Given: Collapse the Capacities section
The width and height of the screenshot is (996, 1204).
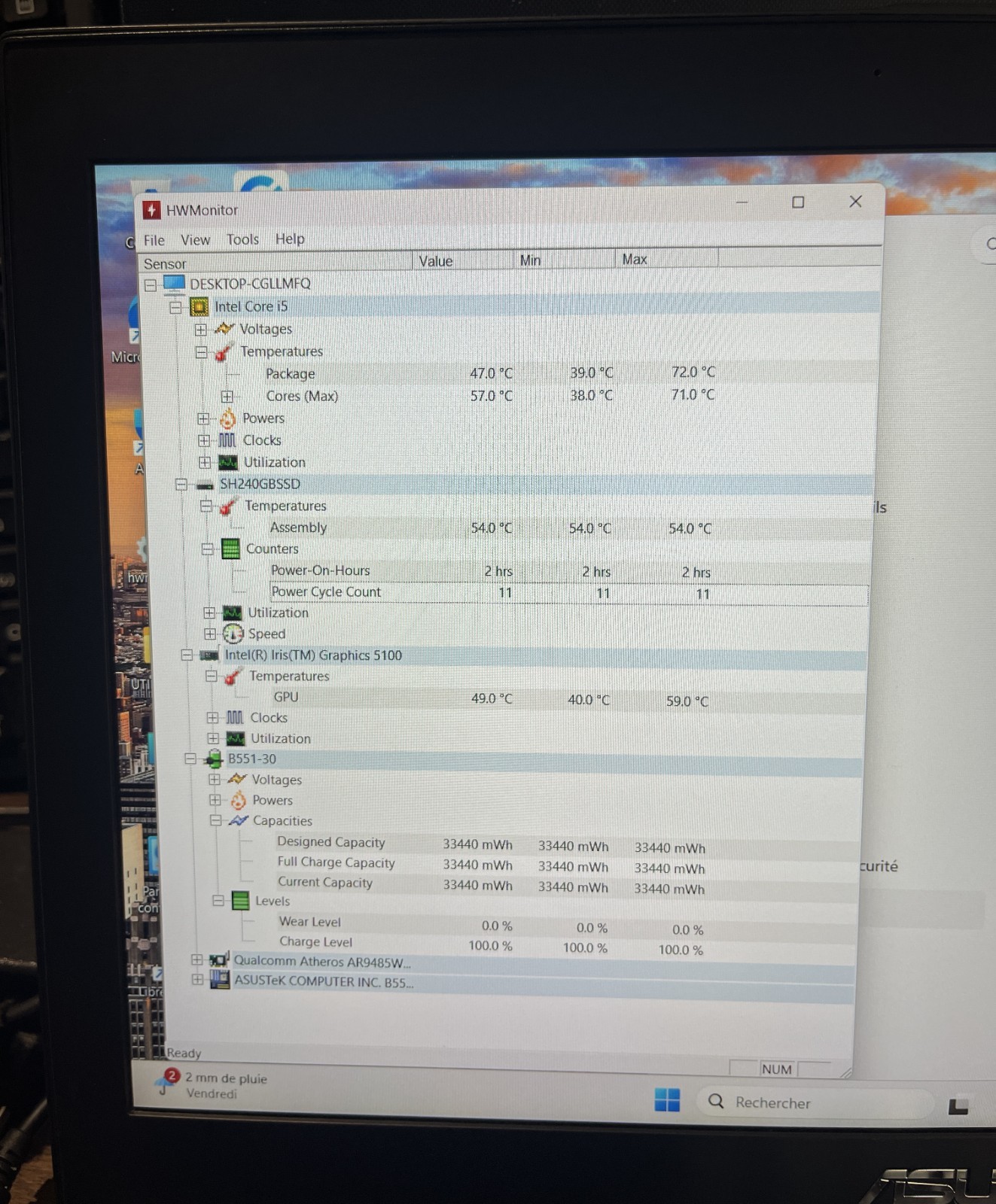Looking at the screenshot, I should pos(215,821).
